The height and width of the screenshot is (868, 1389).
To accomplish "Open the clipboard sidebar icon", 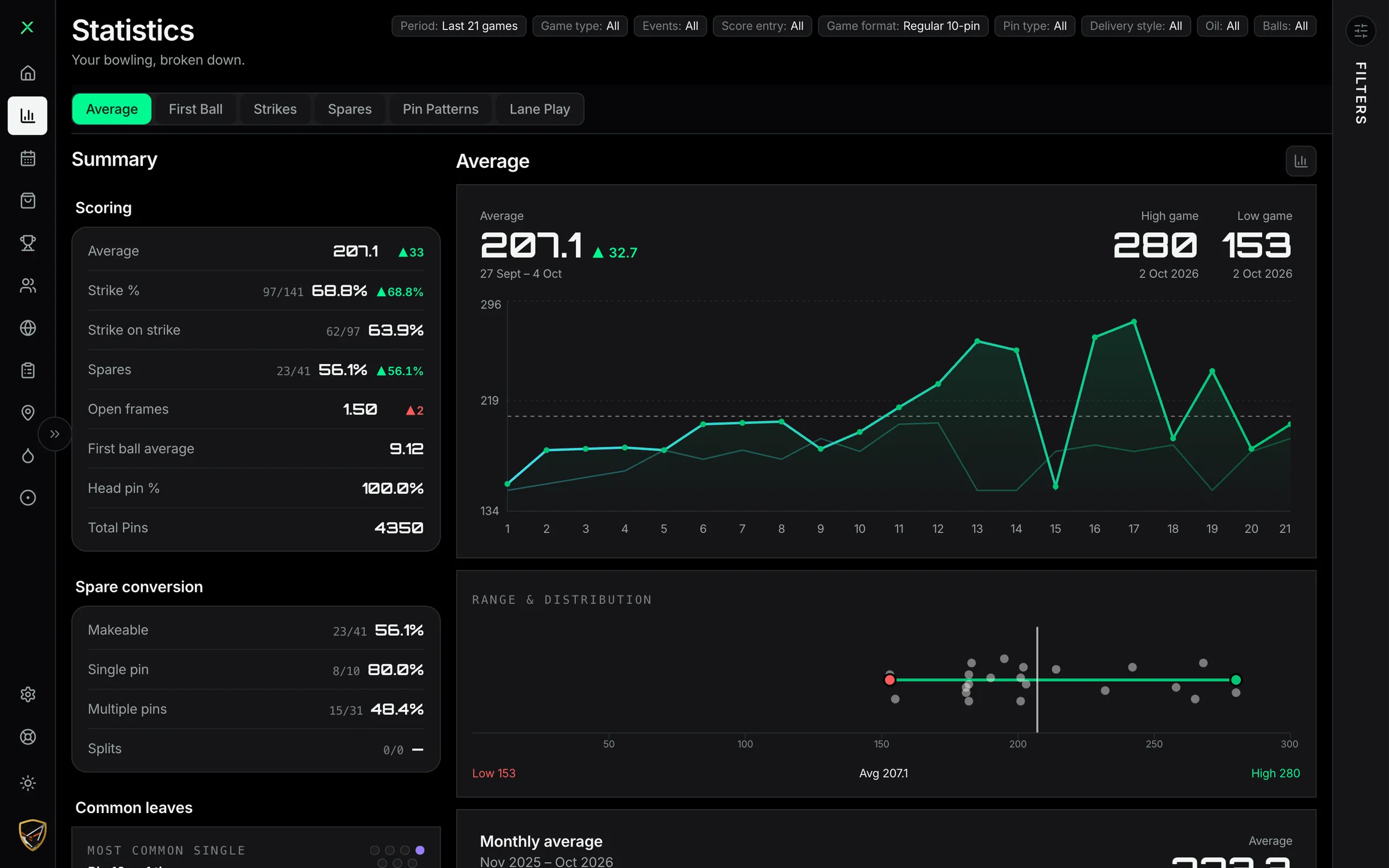I will coord(28,370).
